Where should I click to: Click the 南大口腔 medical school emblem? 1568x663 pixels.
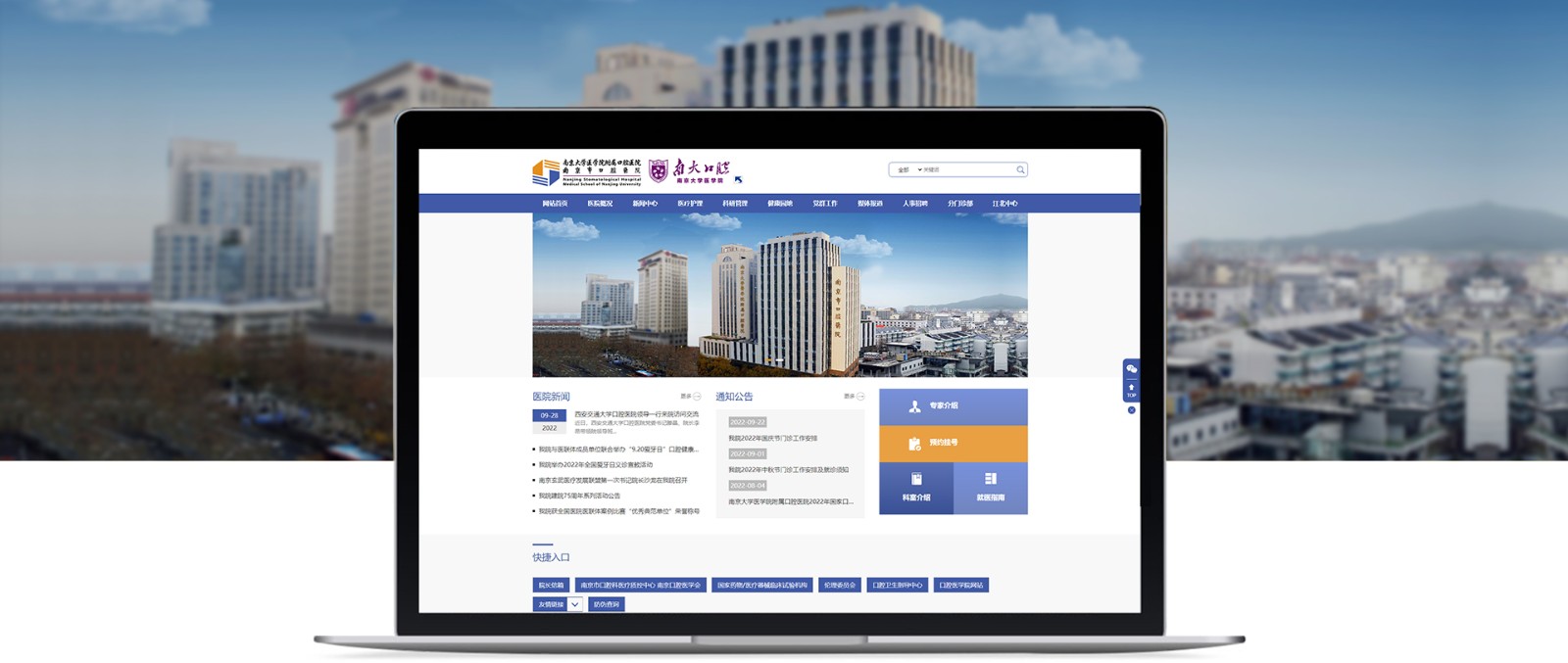[689, 171]
